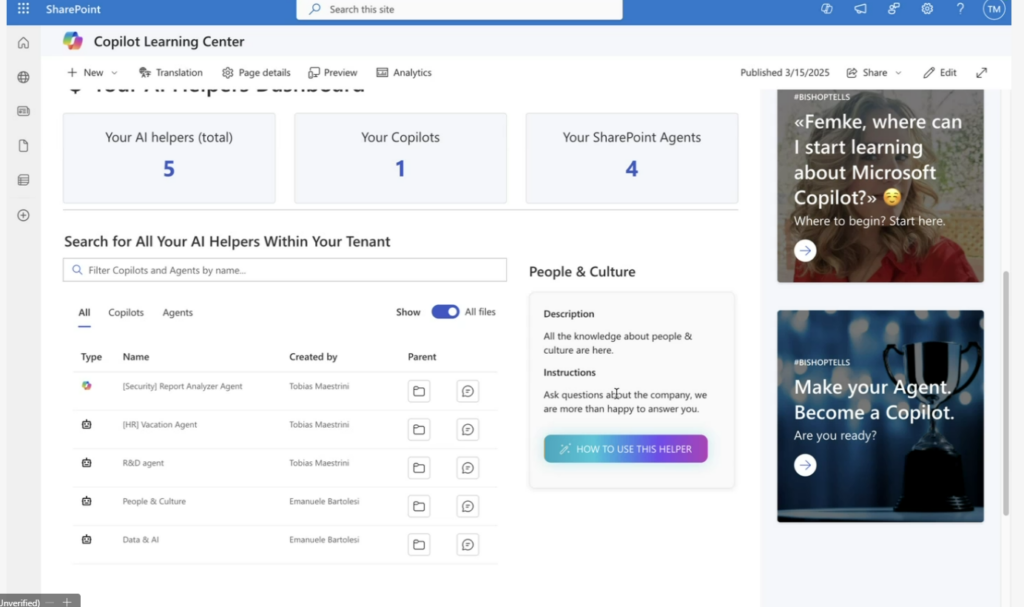This screenshot has width=1024, height=607.
Task: Expand the Share dropdown chevron
Action: pyautogui.click(x=898, y=73)
